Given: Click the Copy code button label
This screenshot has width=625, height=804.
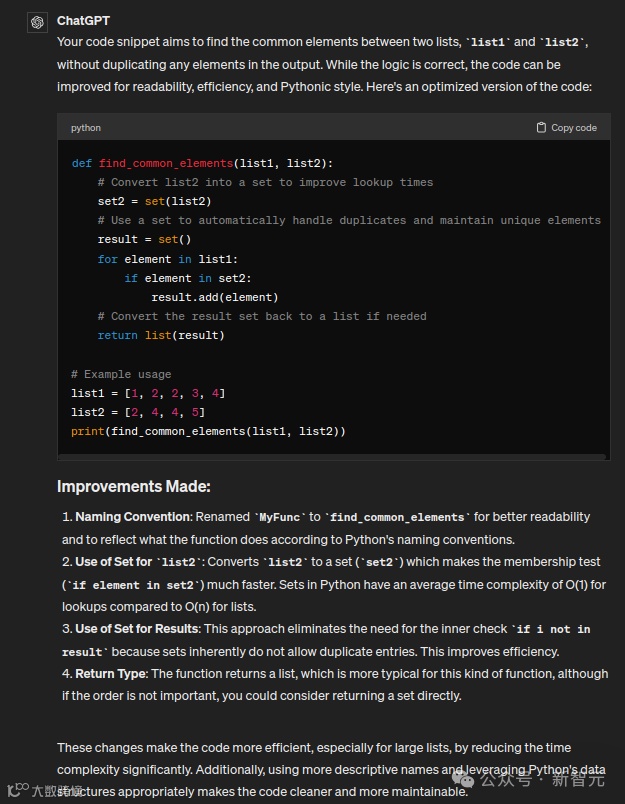Looking at the screenshot, I should pyautogui.click(x=574, y=128).
